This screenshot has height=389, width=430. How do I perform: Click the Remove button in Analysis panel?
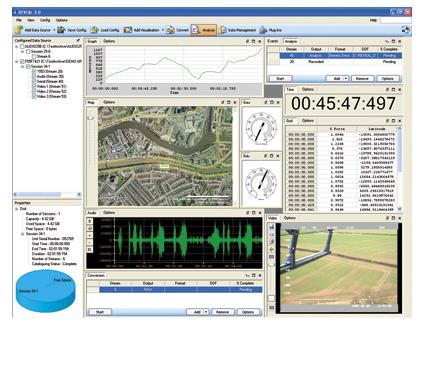pyautogui.click(x=362, y=79)
